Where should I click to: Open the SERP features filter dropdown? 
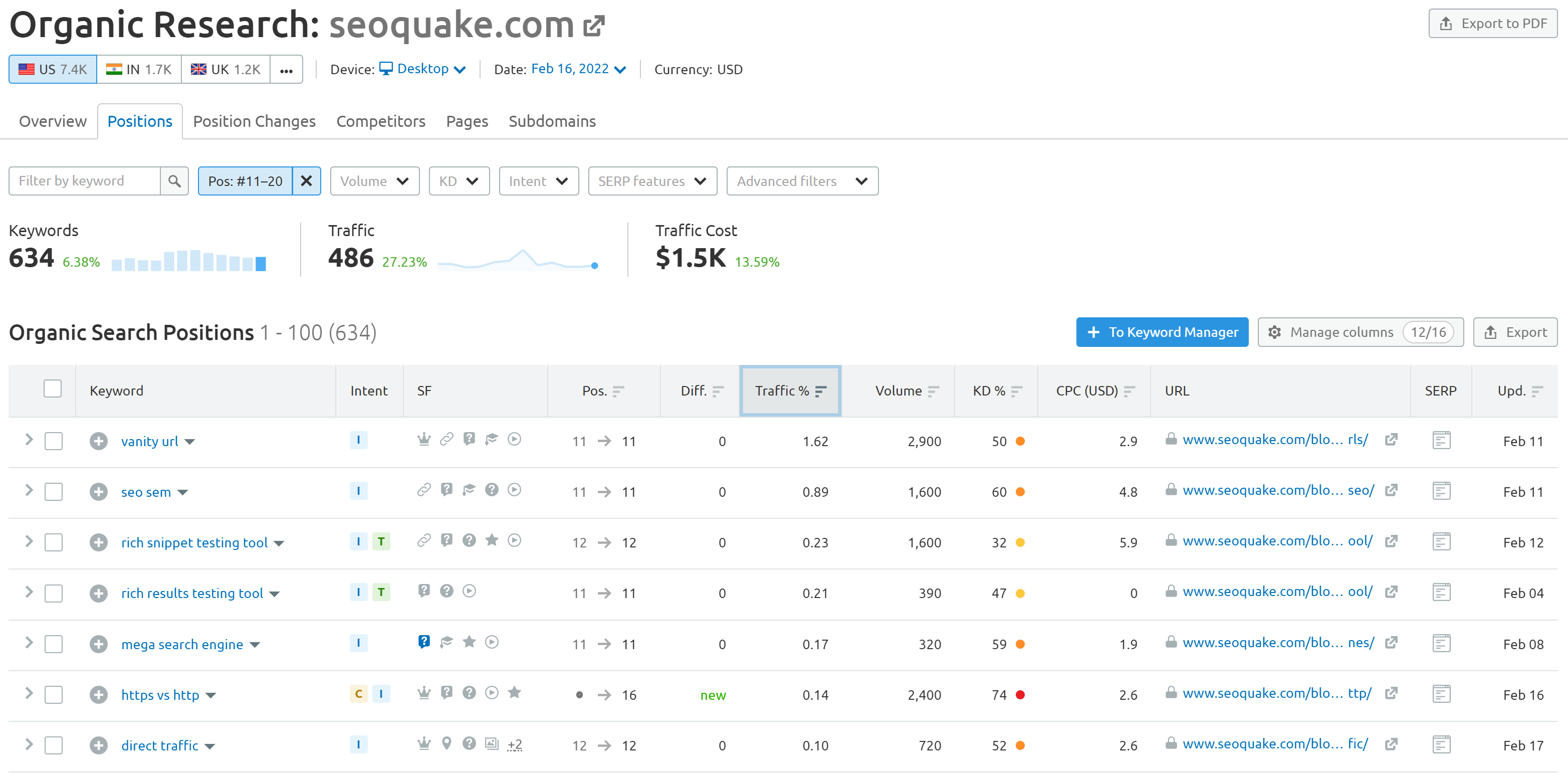pyautogui.click(x=652, y=181)
